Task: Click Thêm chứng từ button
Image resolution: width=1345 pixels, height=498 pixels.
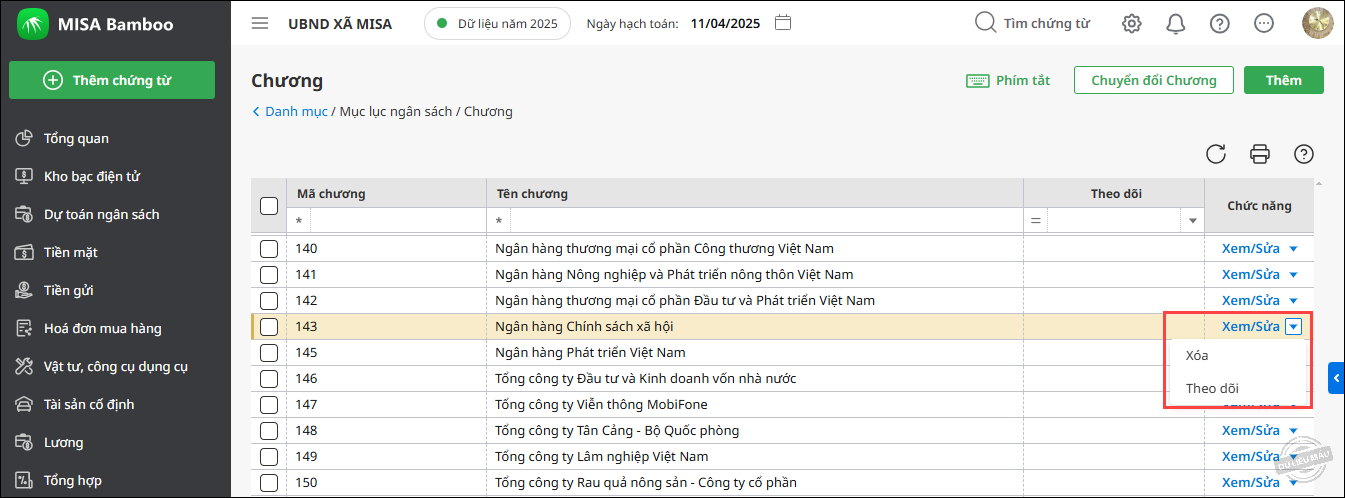Action: (112, 80)
